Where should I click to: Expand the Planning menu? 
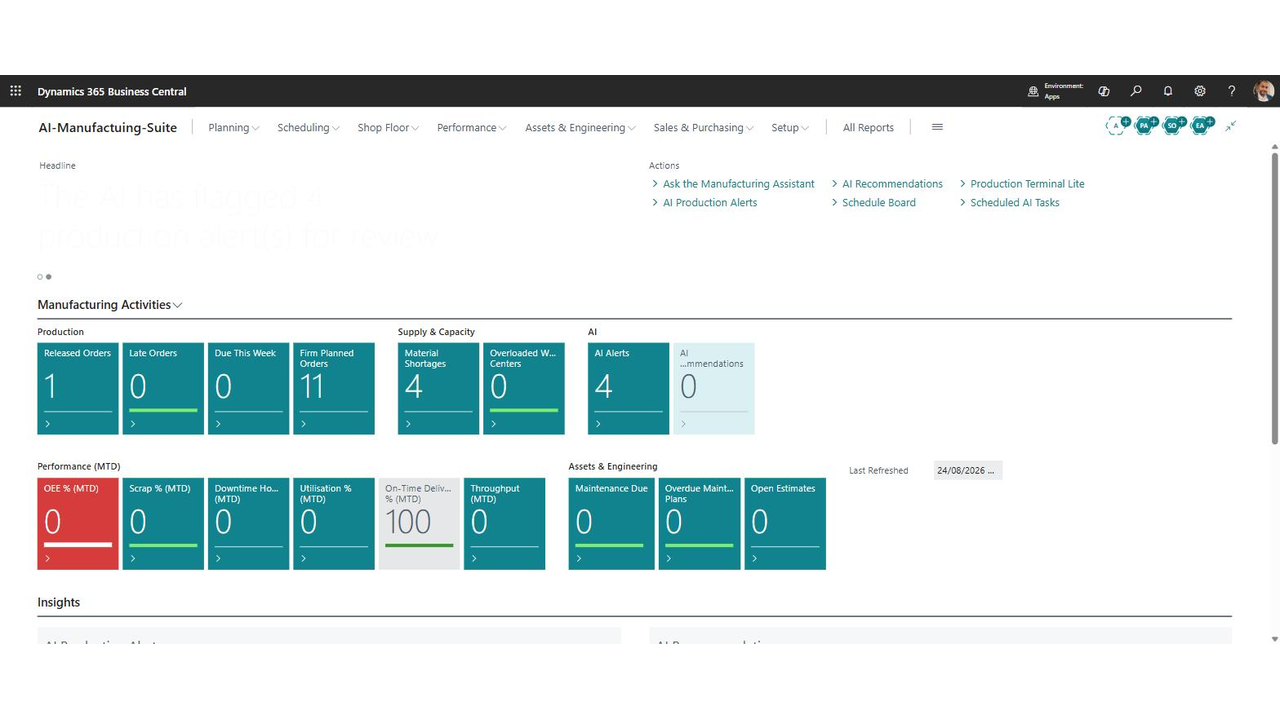[x=234, y=128]
